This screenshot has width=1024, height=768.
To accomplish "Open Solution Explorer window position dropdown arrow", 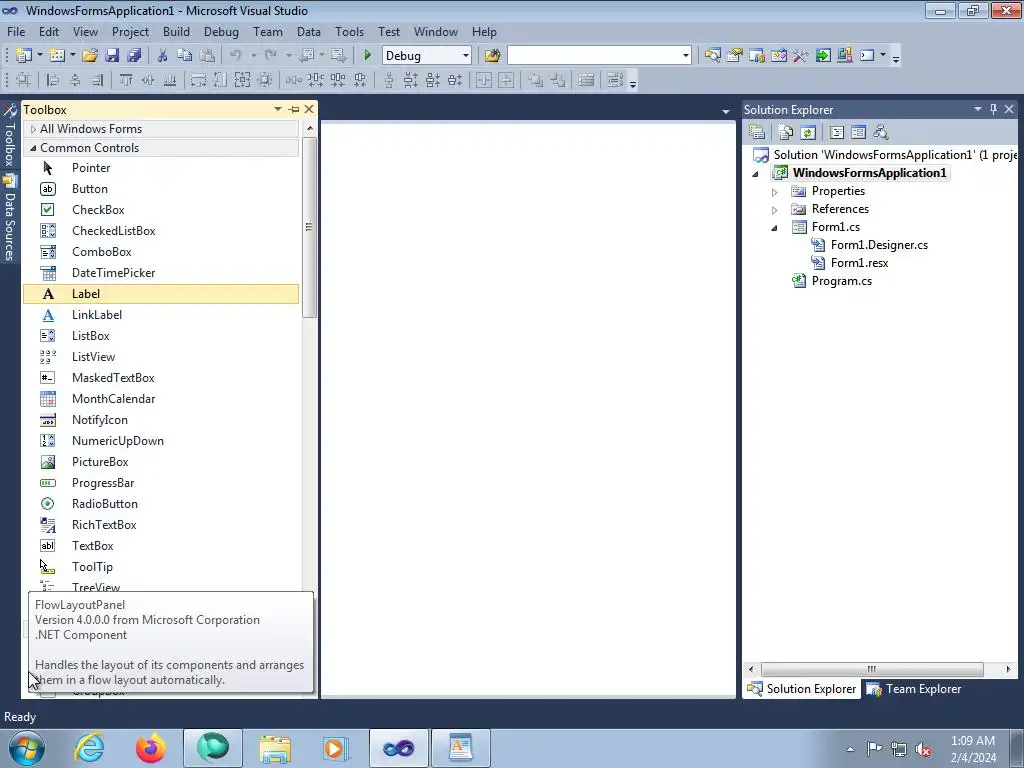I will [x=978, y=109].
